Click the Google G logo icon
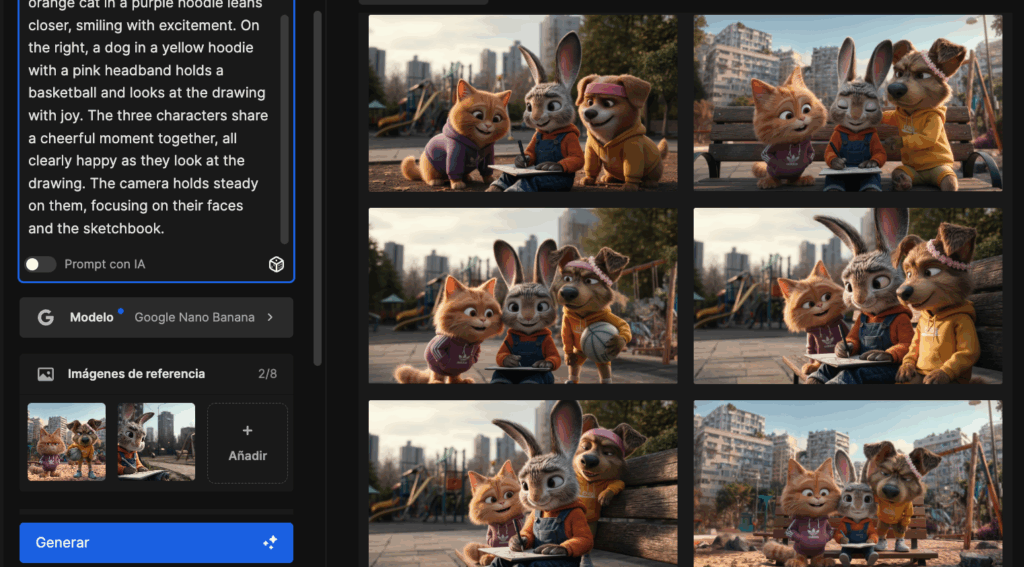 [45, 317]
